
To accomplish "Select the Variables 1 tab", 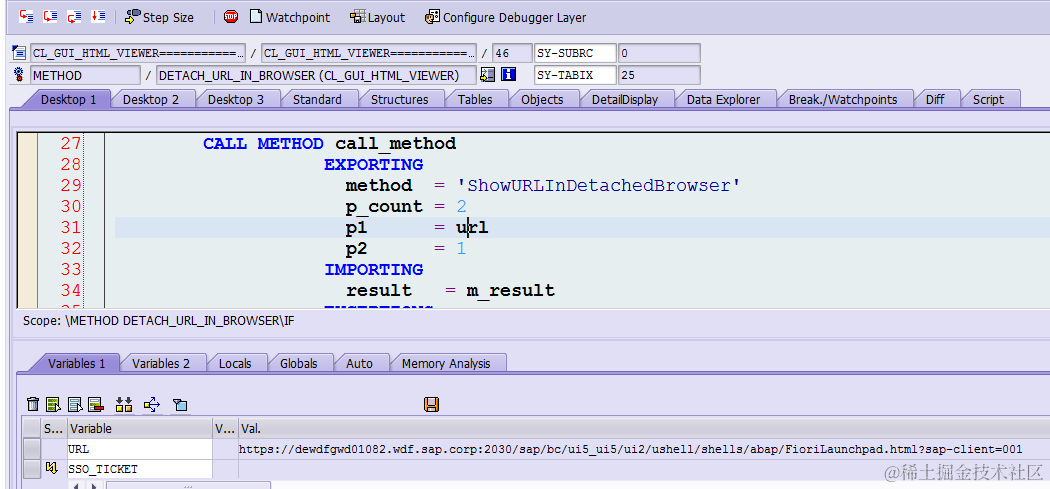I will click(76, 364).
